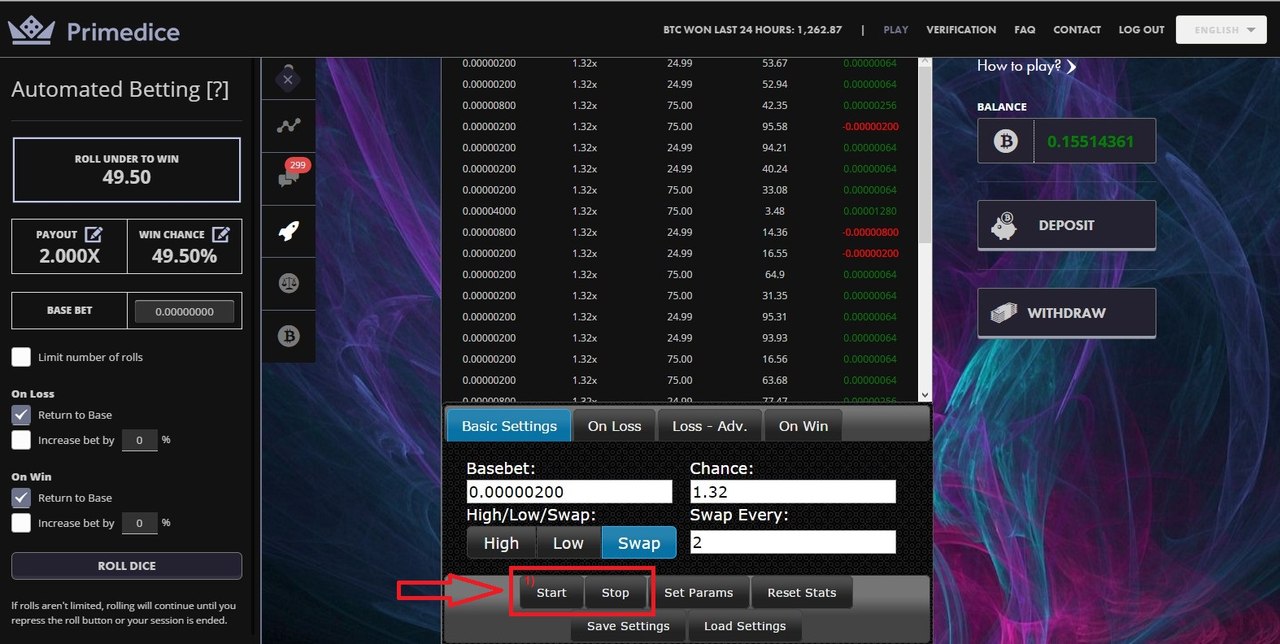
Task: Click LOG OUT in the header
Action: [x=1141, y=30]
